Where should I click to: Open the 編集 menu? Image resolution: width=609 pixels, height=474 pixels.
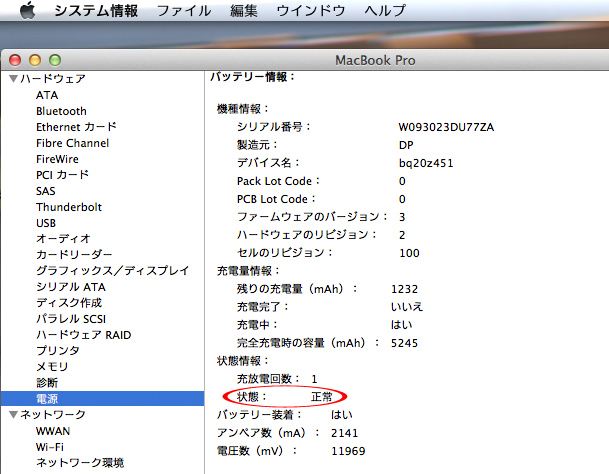click(244, 10)
